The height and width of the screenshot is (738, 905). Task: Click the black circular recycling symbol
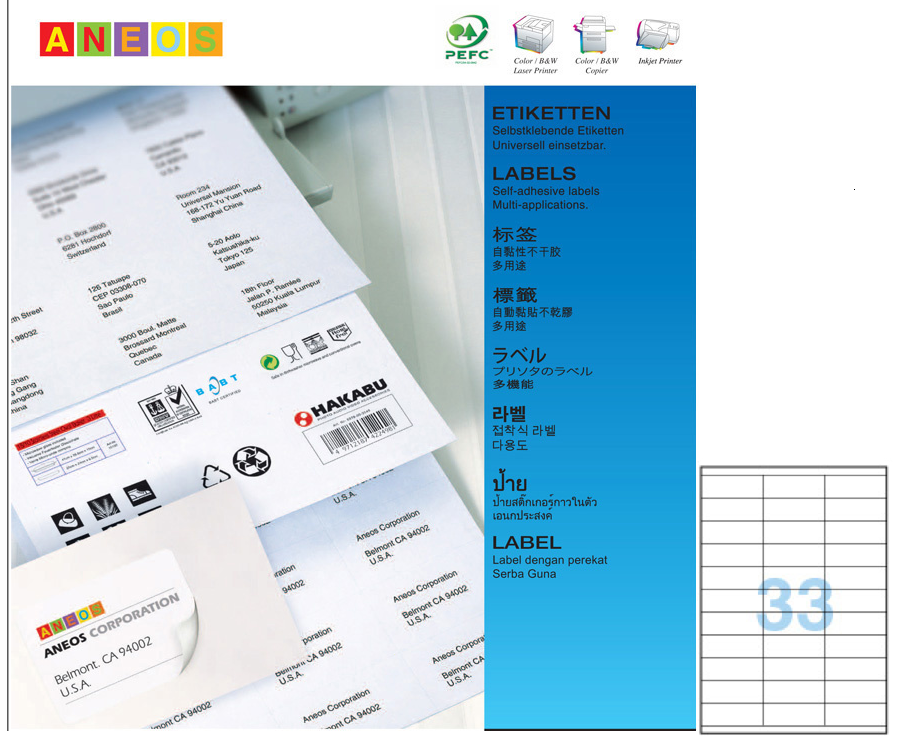tap(252, 462)
